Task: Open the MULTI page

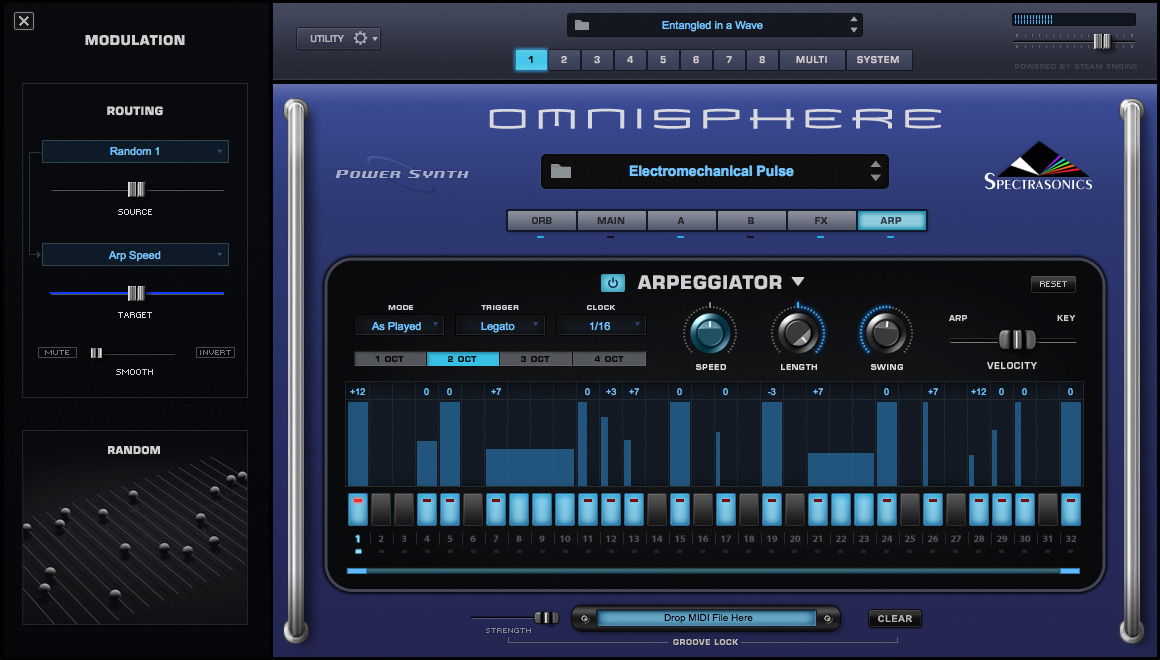Action: pos(812,60)
